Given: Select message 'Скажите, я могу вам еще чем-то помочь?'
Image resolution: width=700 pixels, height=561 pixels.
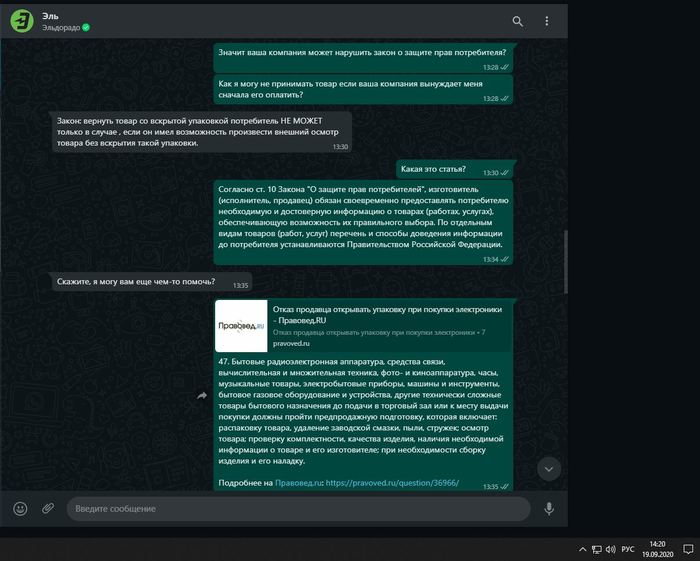Looking at the screenshot, I should click(x=152, y=282).
